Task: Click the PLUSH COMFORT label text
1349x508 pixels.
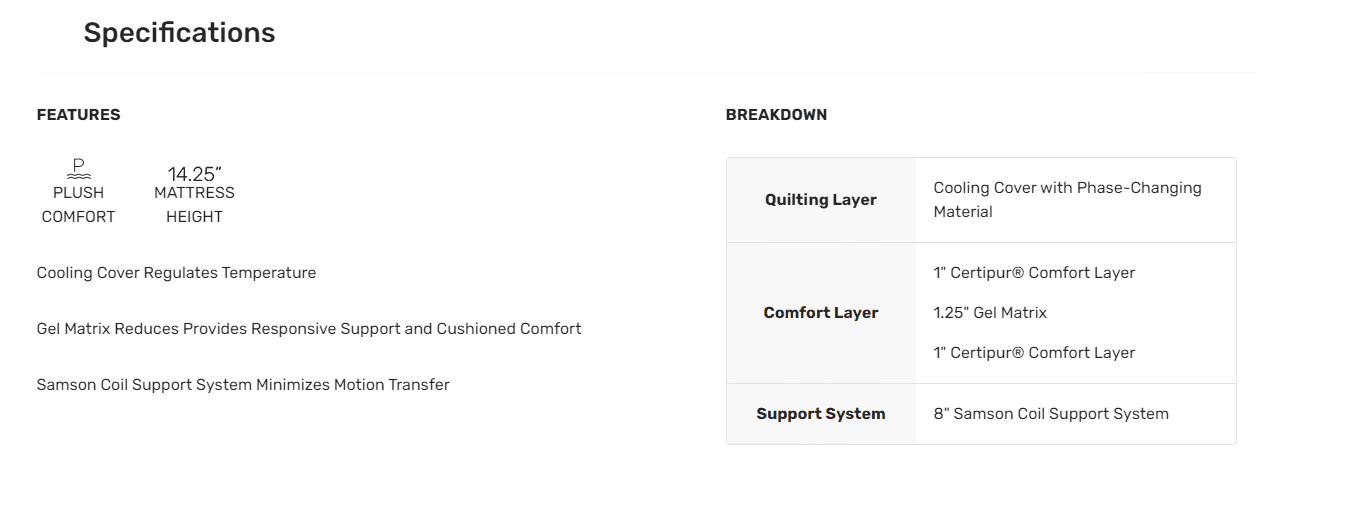Action: tap(78, 205)
